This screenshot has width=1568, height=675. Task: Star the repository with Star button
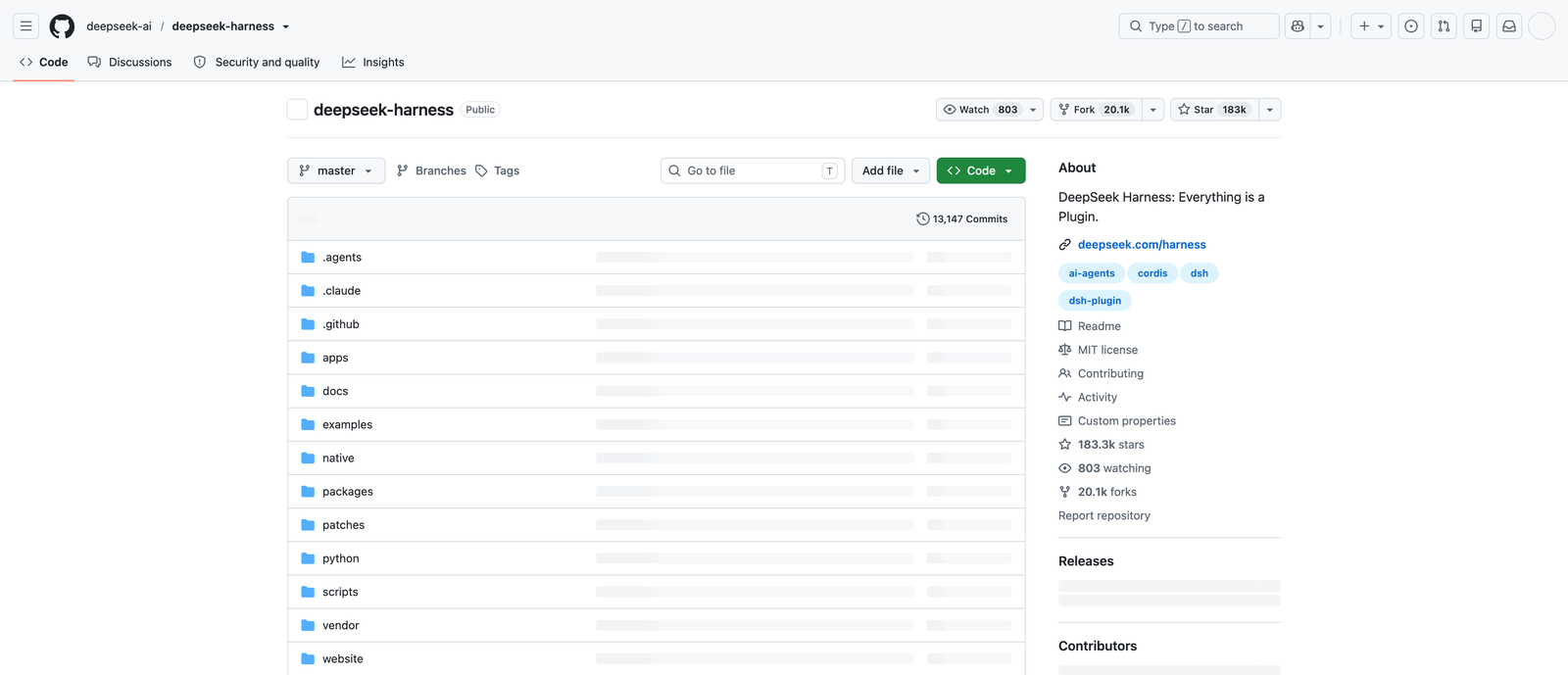tap(1214, 110)
